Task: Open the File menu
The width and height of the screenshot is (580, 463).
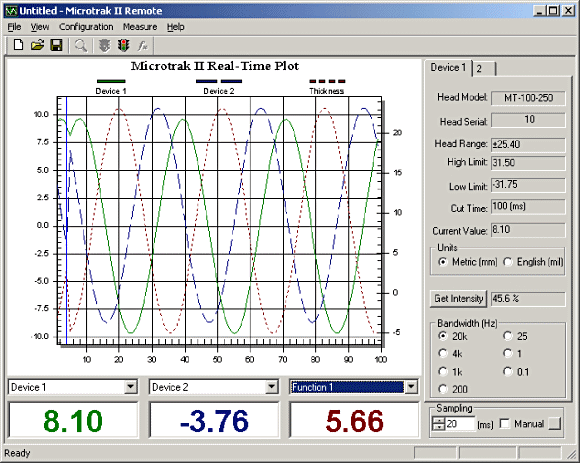Action: (14, 27)
